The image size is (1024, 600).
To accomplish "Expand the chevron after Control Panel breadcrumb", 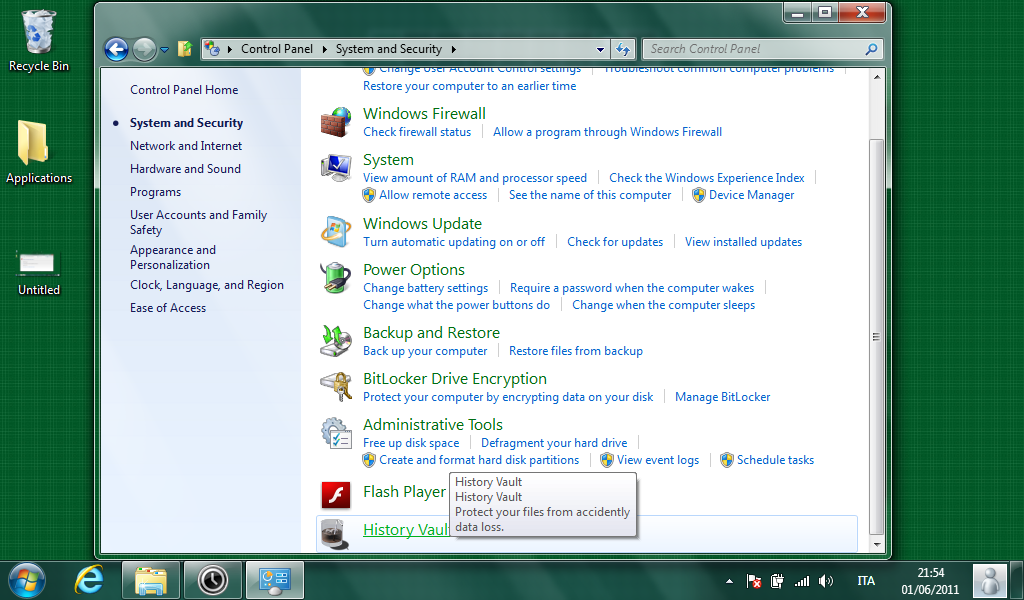I will tap(325, 50).
